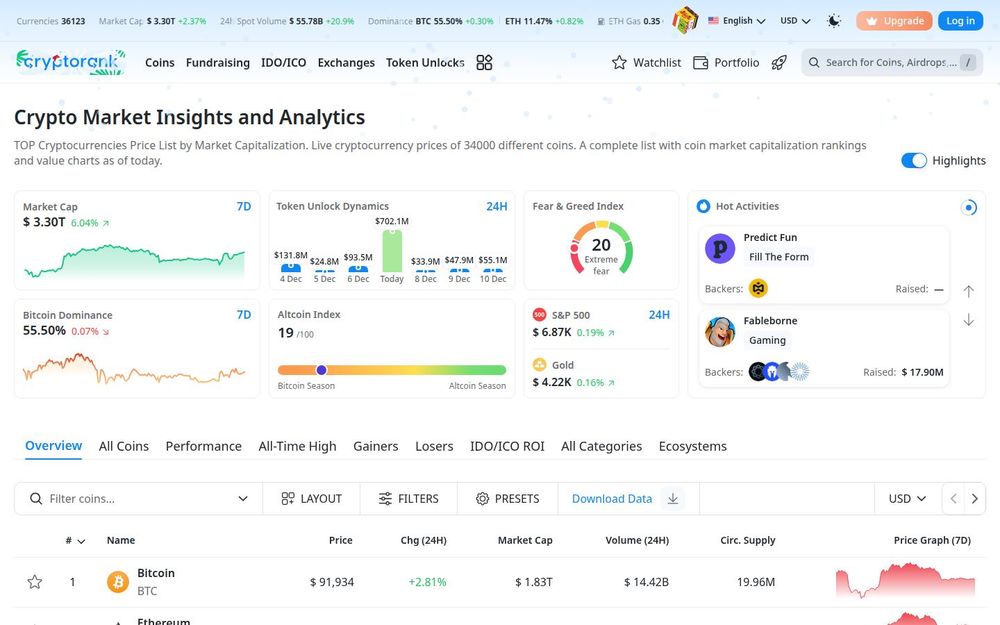The height and width of the screenshot is (625, 1000).
Task: Click the LAYOUT grid icon
Action: click(288, 499)
